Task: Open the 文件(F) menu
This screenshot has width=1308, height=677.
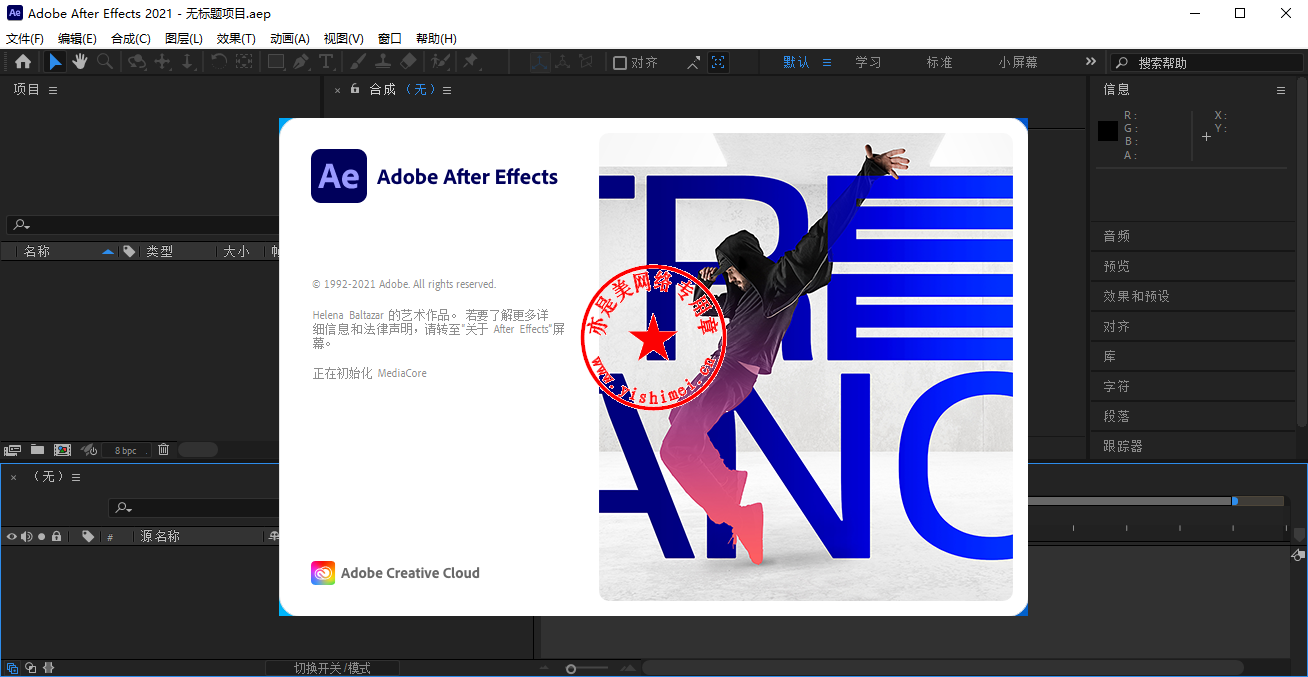Action: click(x=25, y=38)
